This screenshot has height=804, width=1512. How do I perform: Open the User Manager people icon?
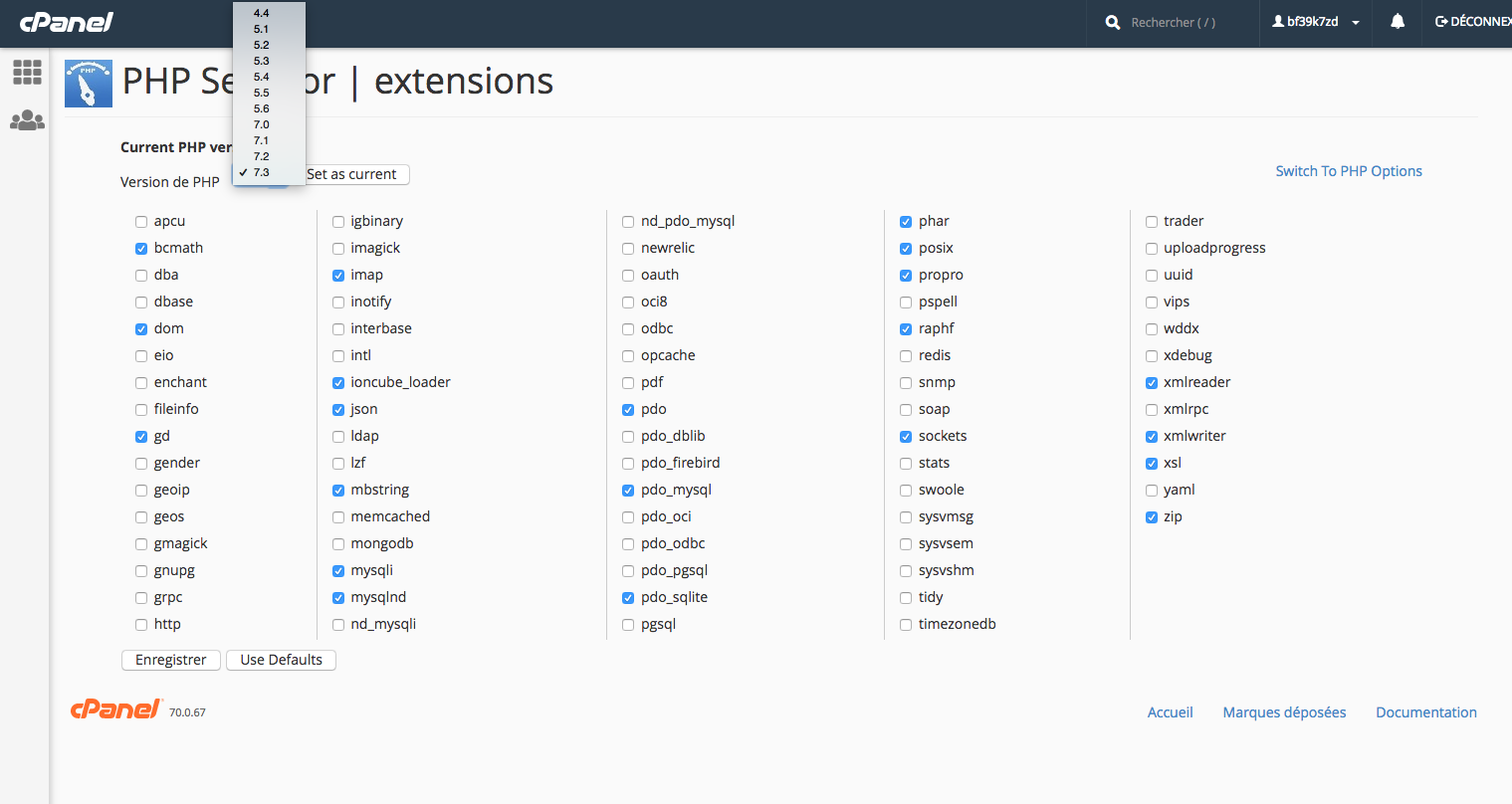pos(27,120)
